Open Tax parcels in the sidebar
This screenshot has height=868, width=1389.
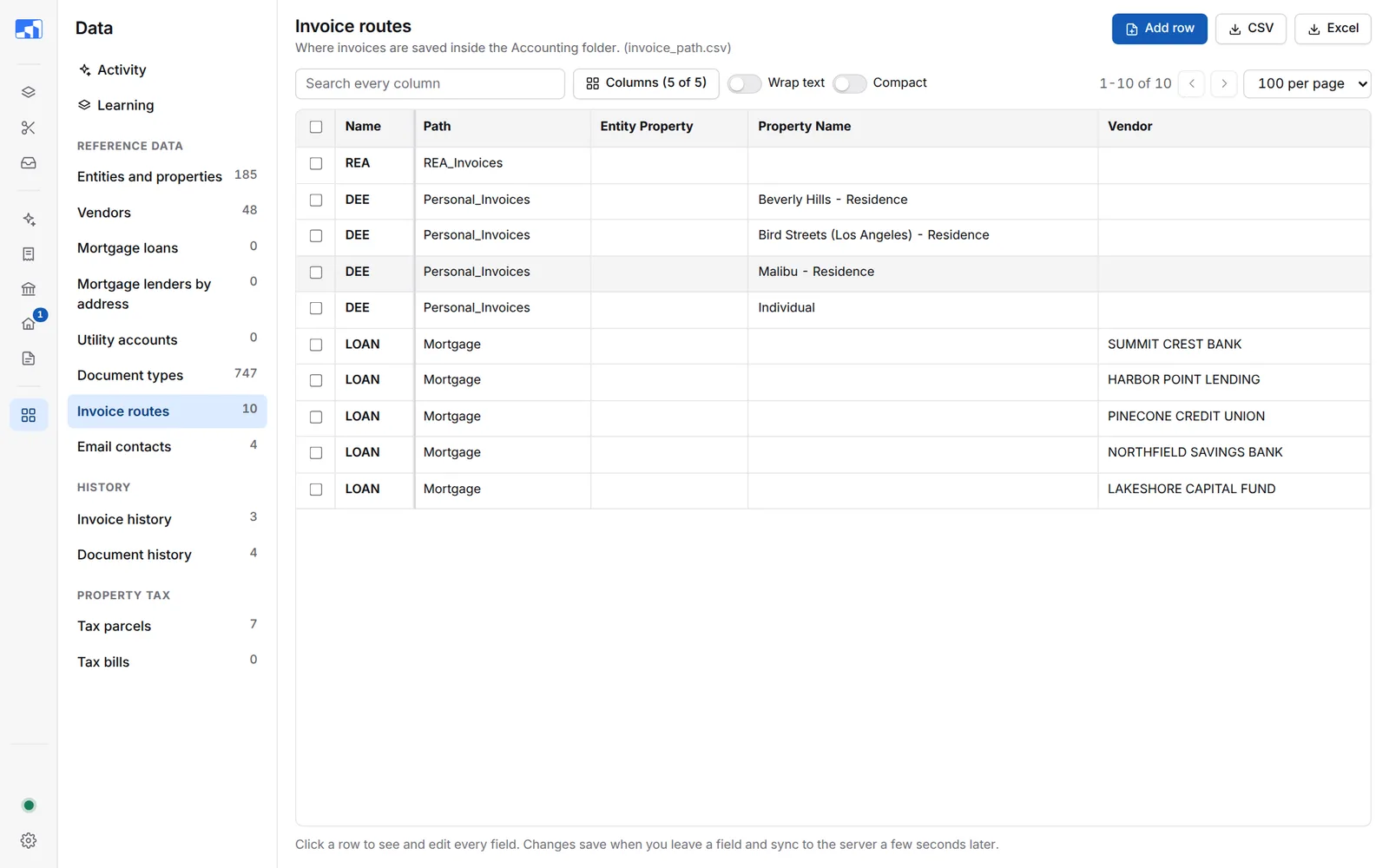(167, 626)
